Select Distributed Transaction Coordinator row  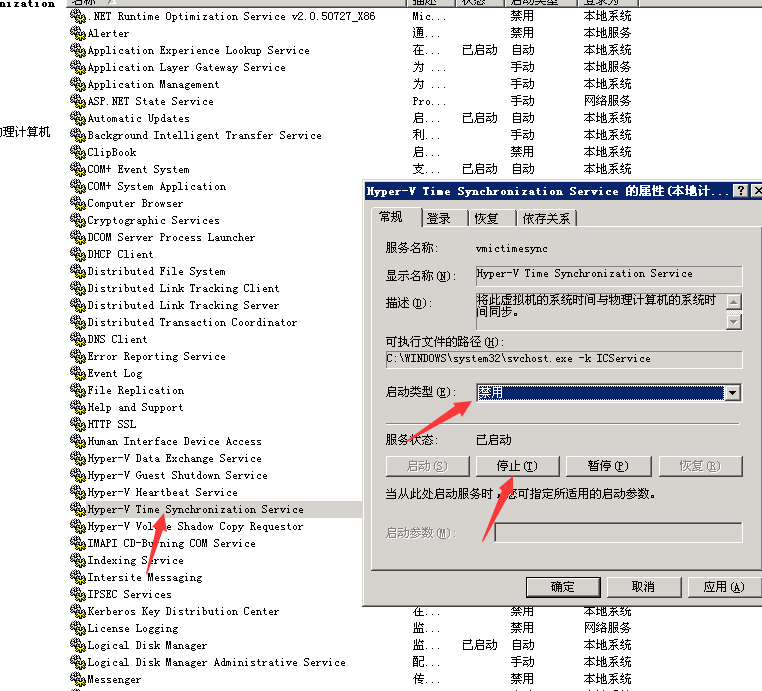(x=192, y=322)
